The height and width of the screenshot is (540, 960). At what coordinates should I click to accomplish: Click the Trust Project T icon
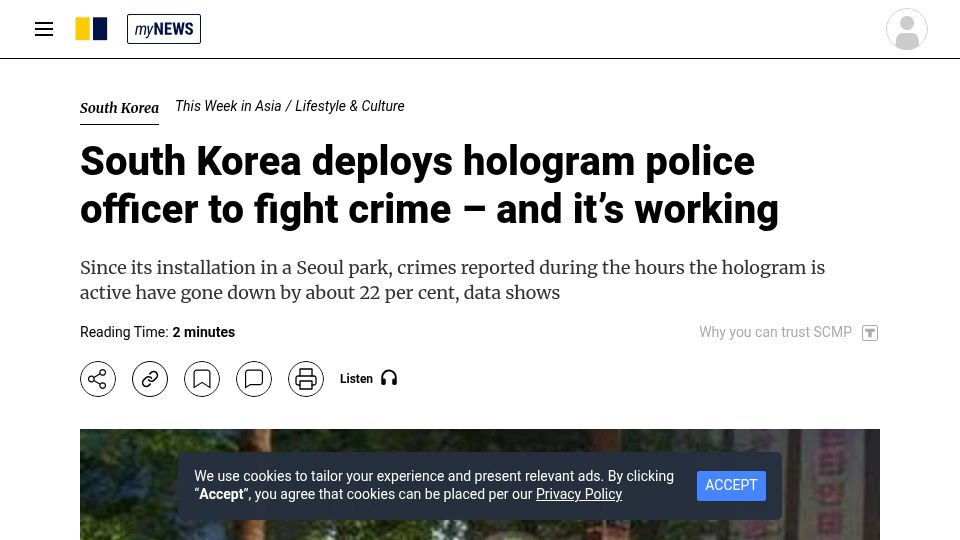(x=869, y=332)
